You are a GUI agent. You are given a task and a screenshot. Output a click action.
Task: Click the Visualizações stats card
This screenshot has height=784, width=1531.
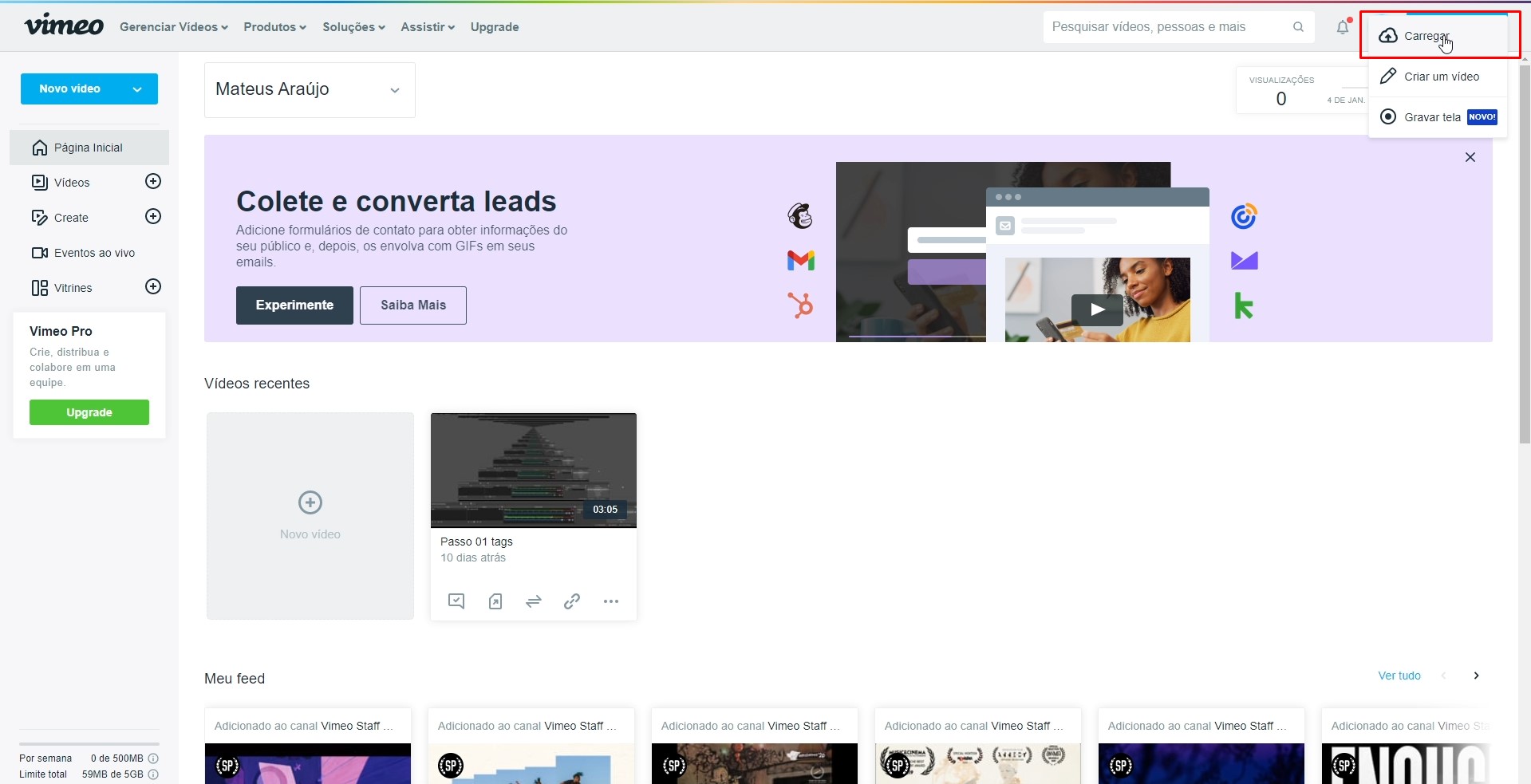click(x=1302, y=90)
